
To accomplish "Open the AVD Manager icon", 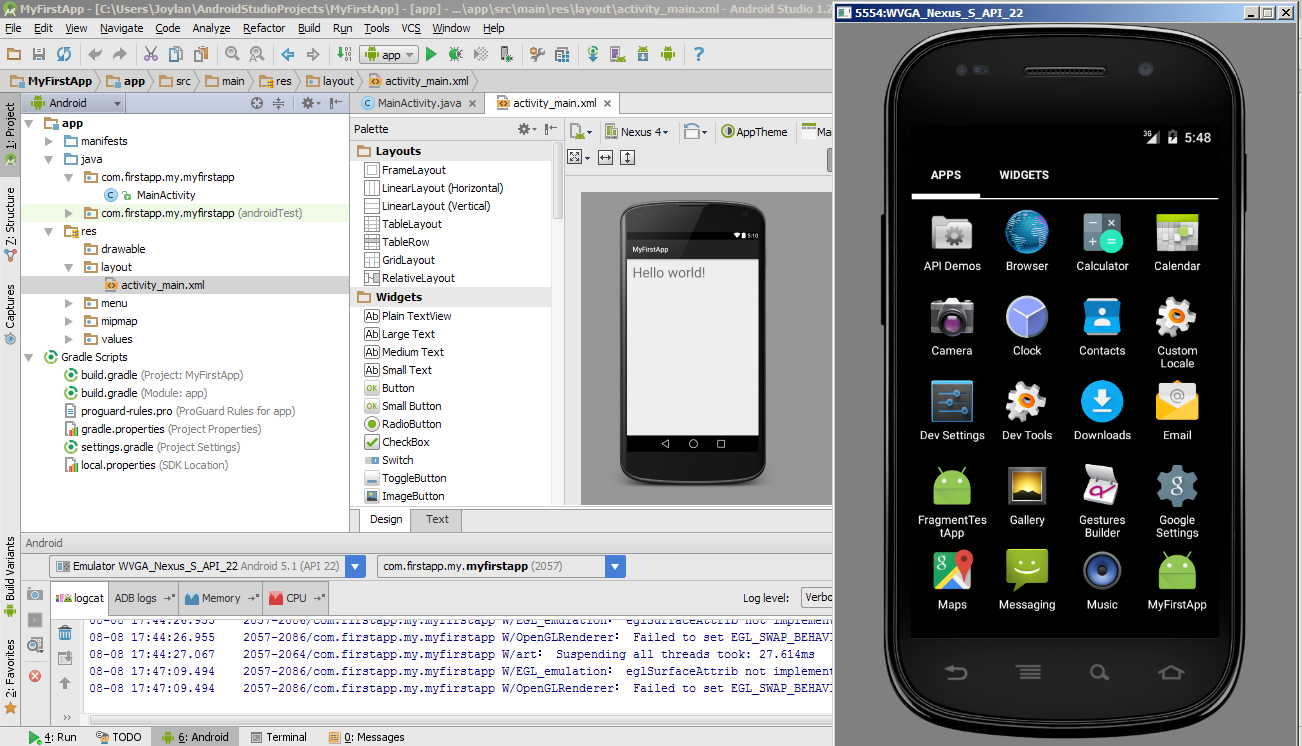I will pos(618,54).
